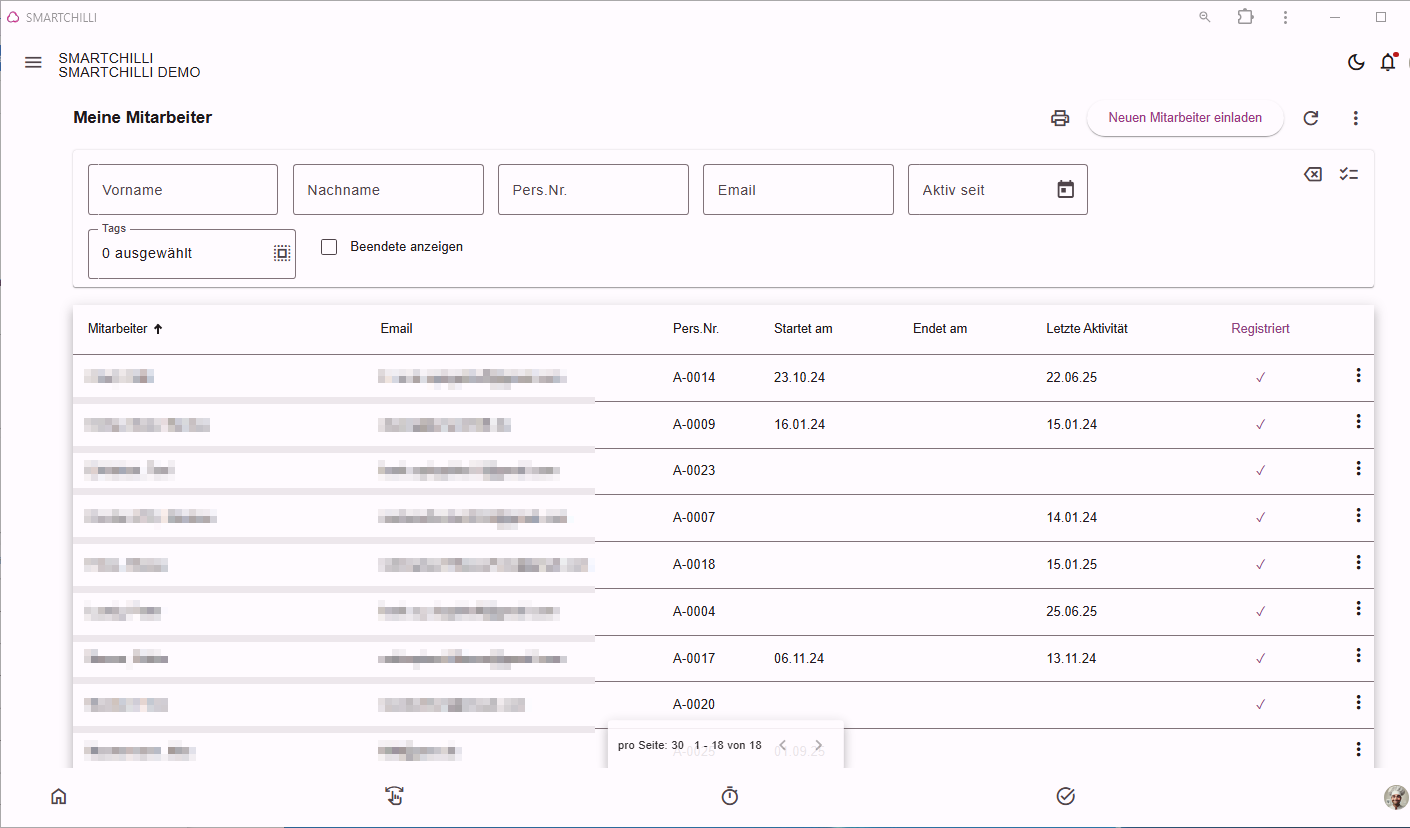Viewport: 1410px width, 828px height.
Task: Sort by Endet am column
Action: 940,329
